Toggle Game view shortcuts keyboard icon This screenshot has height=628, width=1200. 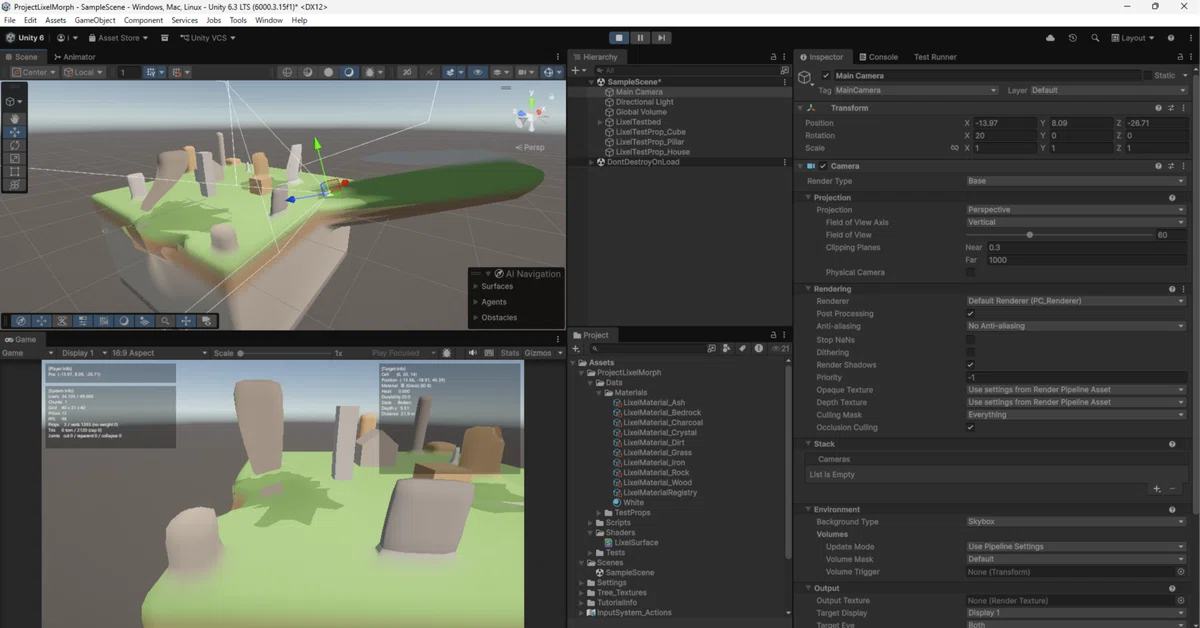click(x=490, y=353)
